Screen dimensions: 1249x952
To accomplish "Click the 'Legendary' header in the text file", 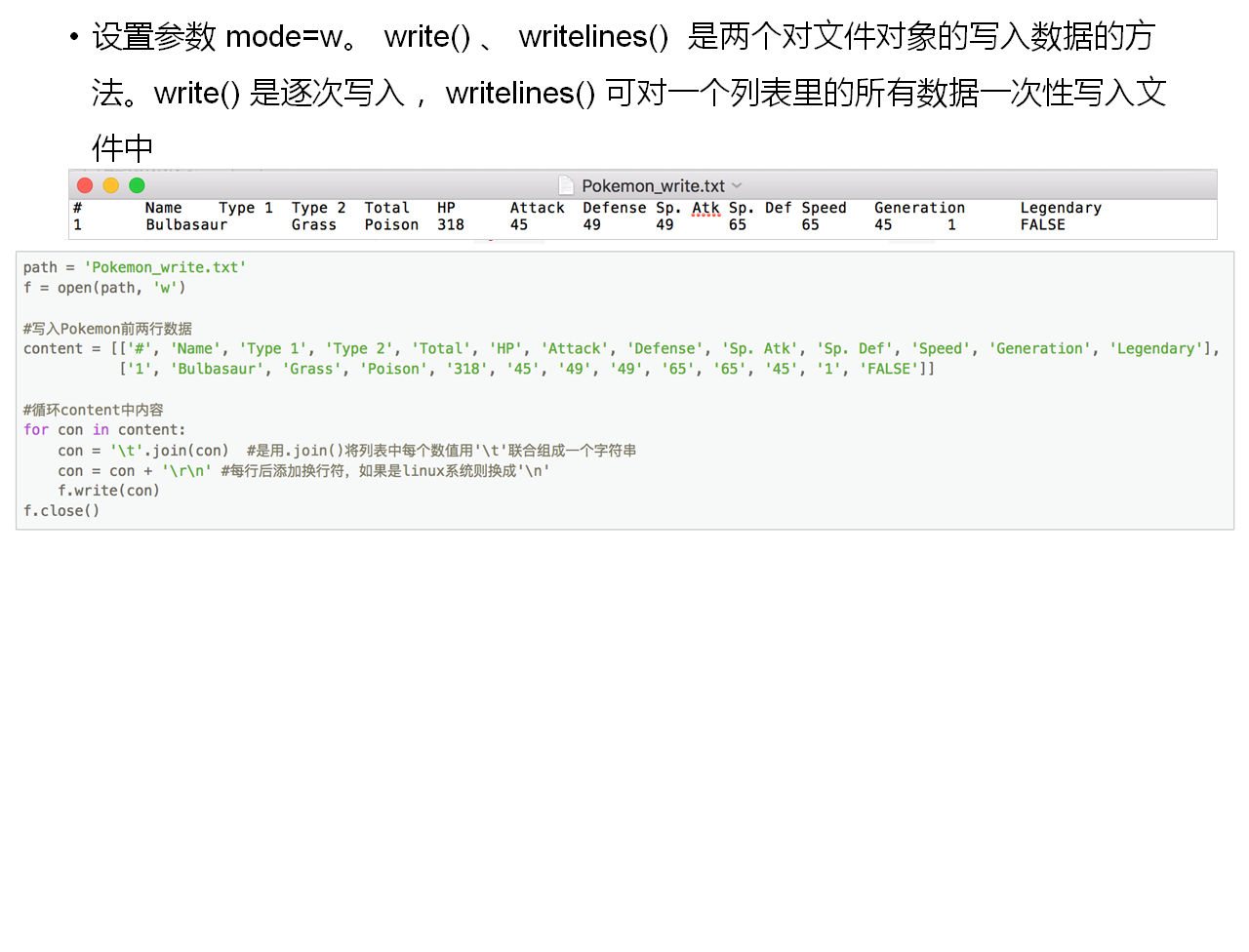I will (x=1061, y=208).
